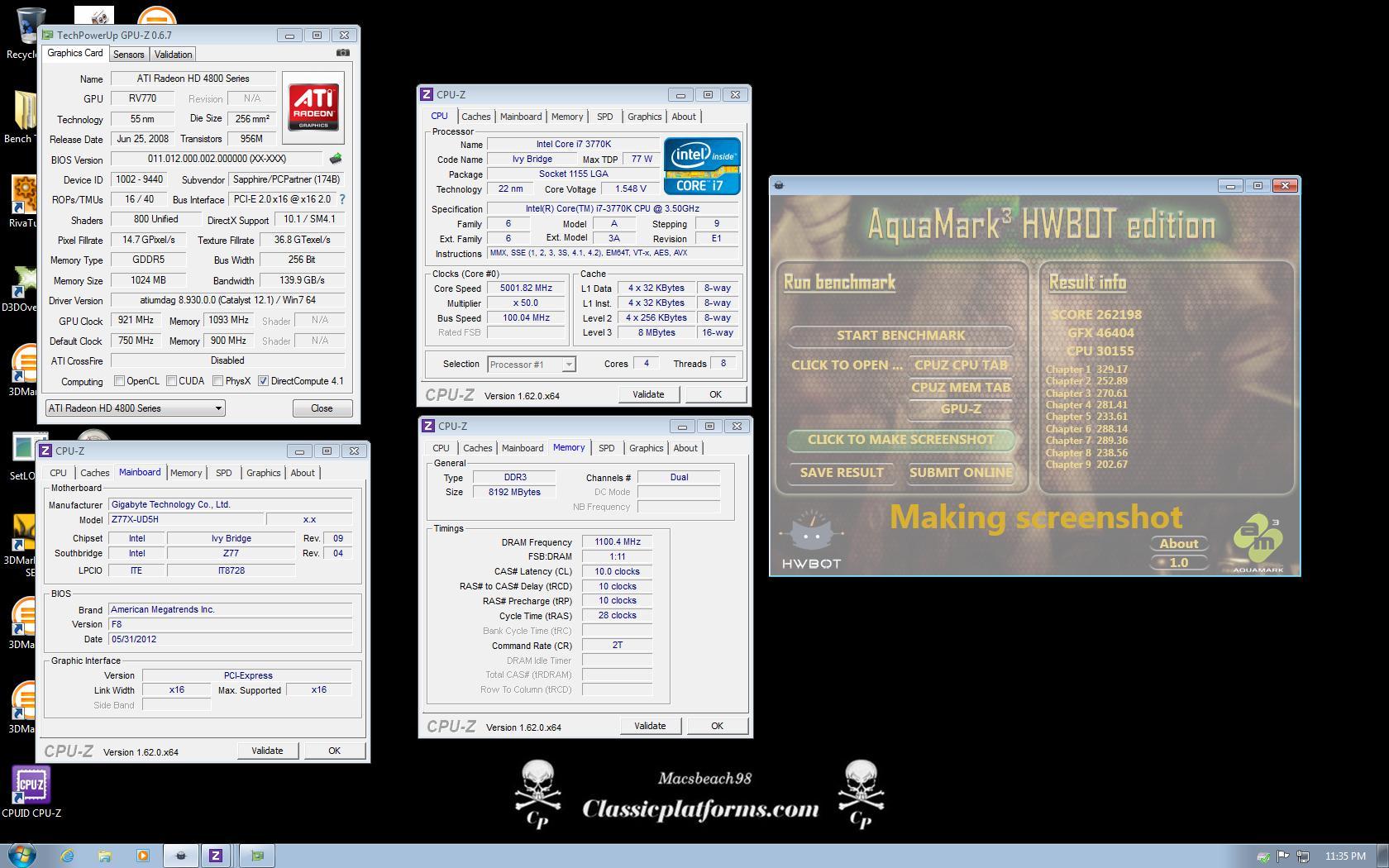The image size is (1389, 868).
Task: Open the ATI Radeon HD 4800 Series dropdown
Action: [x=135, y=408]
